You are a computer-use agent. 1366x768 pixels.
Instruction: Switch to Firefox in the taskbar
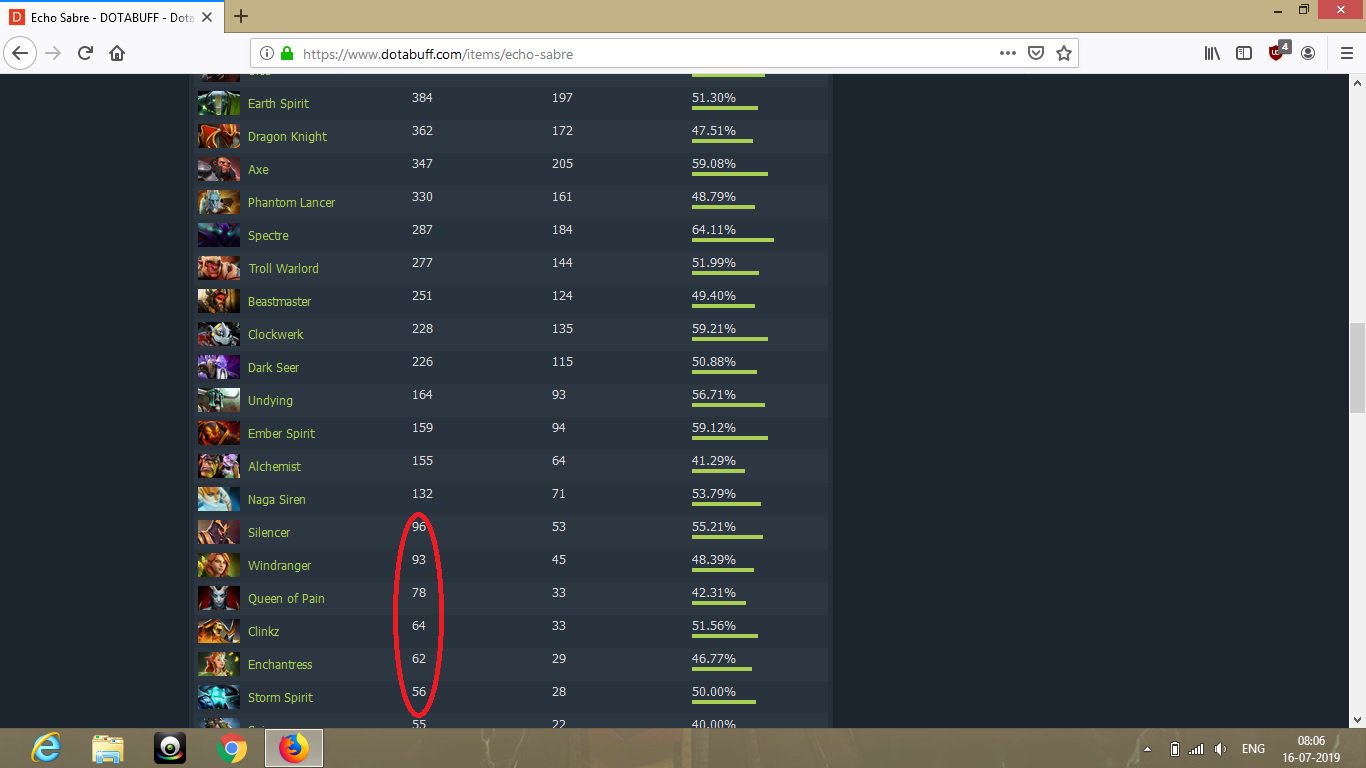pos(293,748)
